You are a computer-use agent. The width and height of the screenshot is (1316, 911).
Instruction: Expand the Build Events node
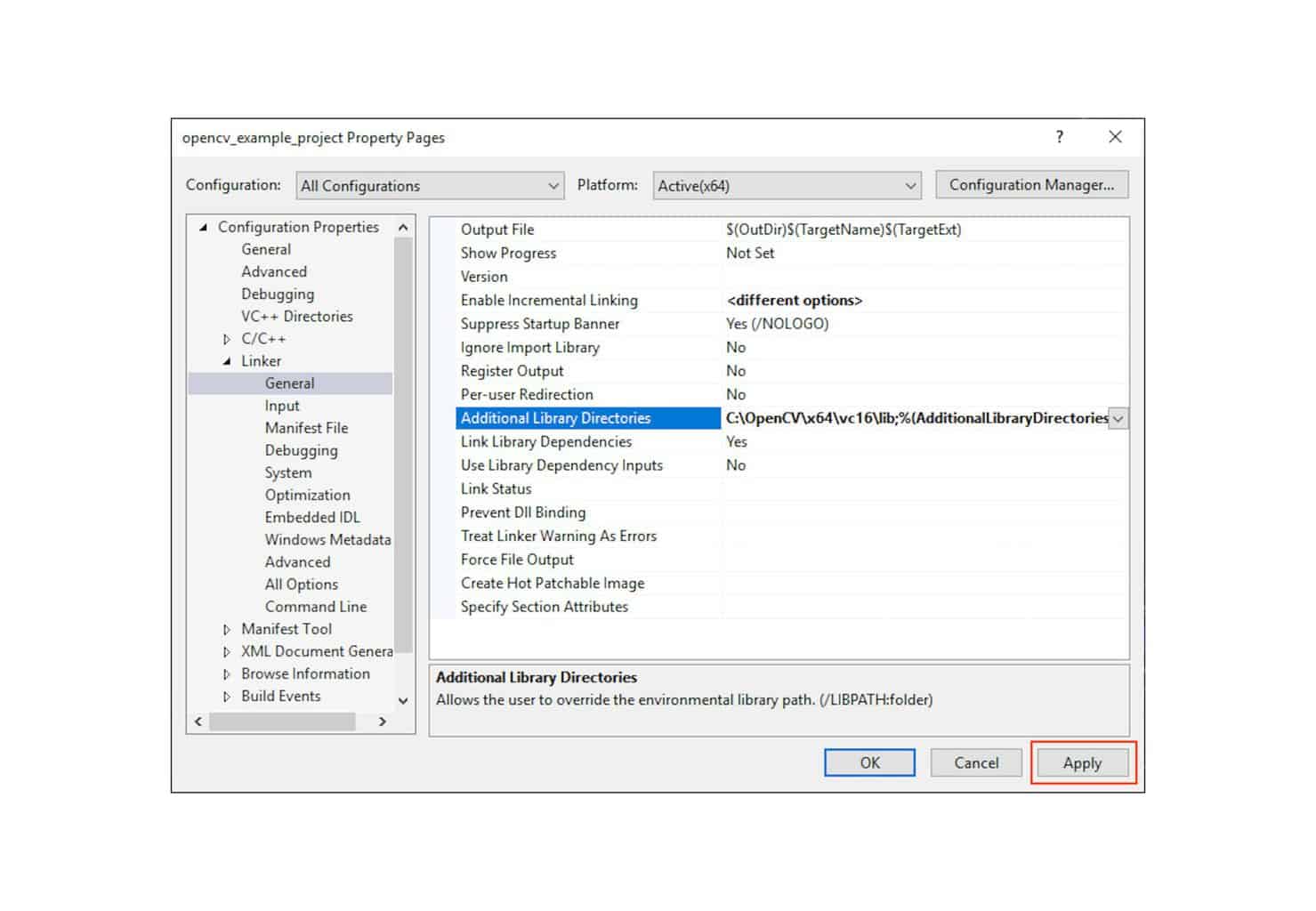(227, 696)
